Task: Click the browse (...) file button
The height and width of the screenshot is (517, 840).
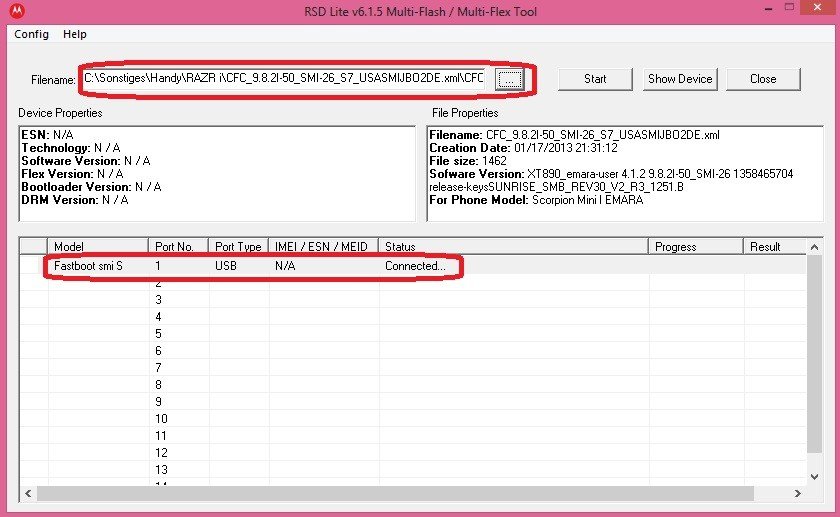Action: (509, 79)
